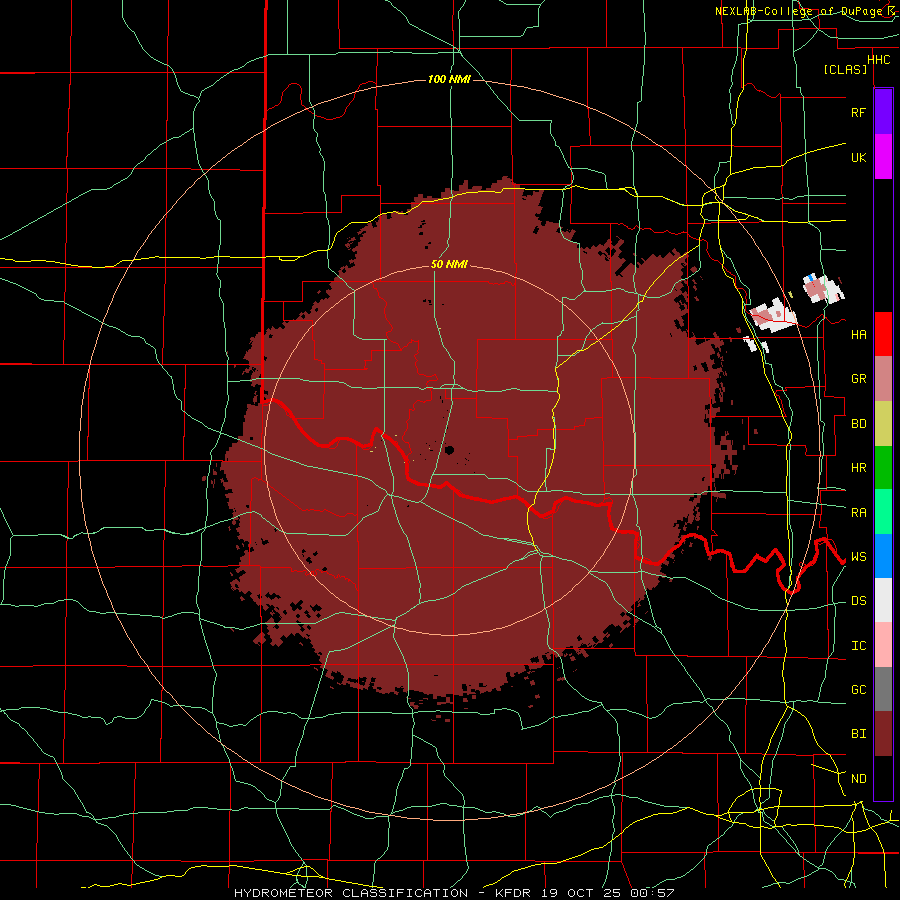This screenshot has width=900, height=900.
Task: Click the '[CLAS]' legend heading
Action: tap(845, 69)
